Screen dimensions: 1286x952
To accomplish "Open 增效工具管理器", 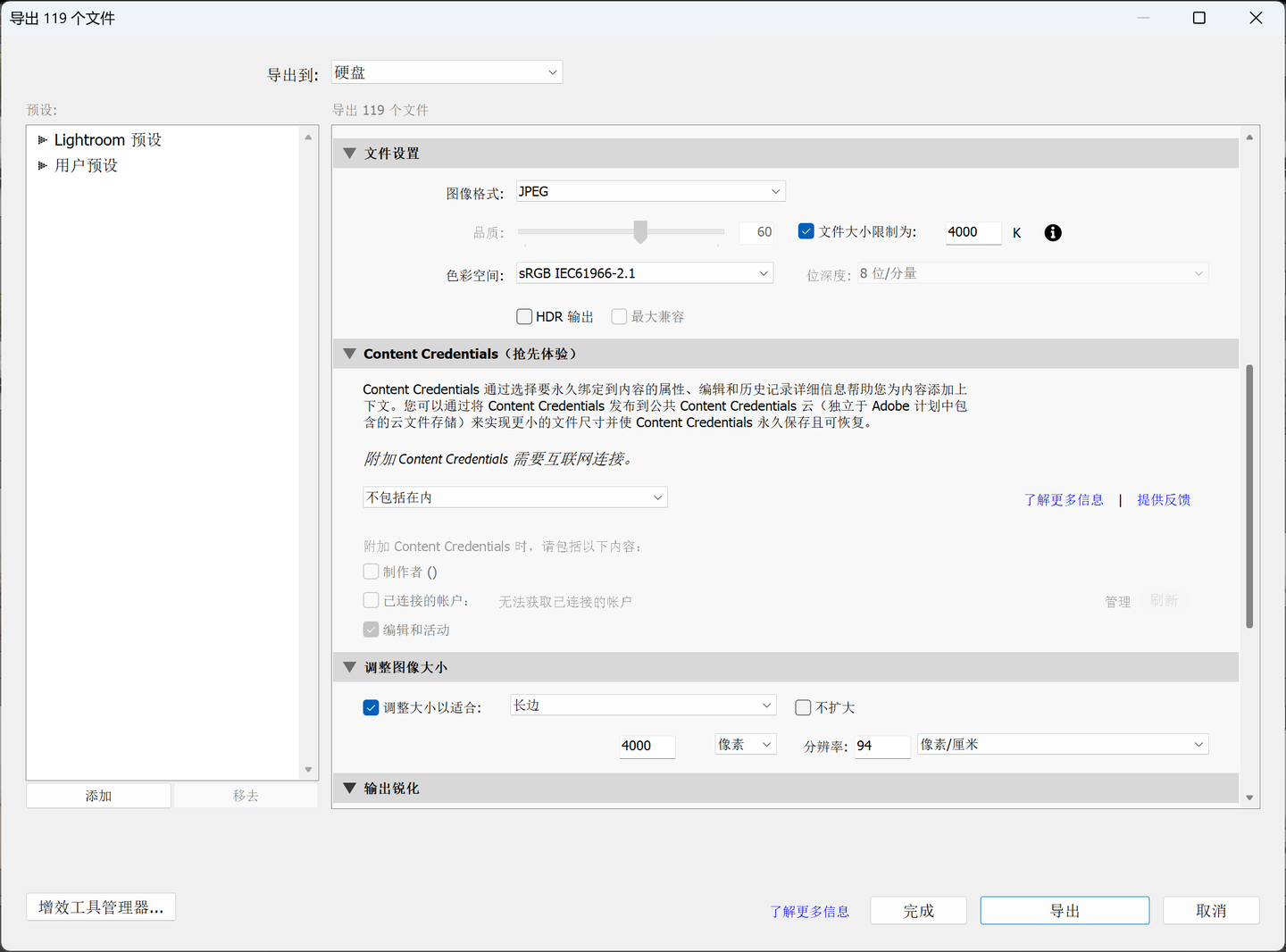I will (101, 907).
